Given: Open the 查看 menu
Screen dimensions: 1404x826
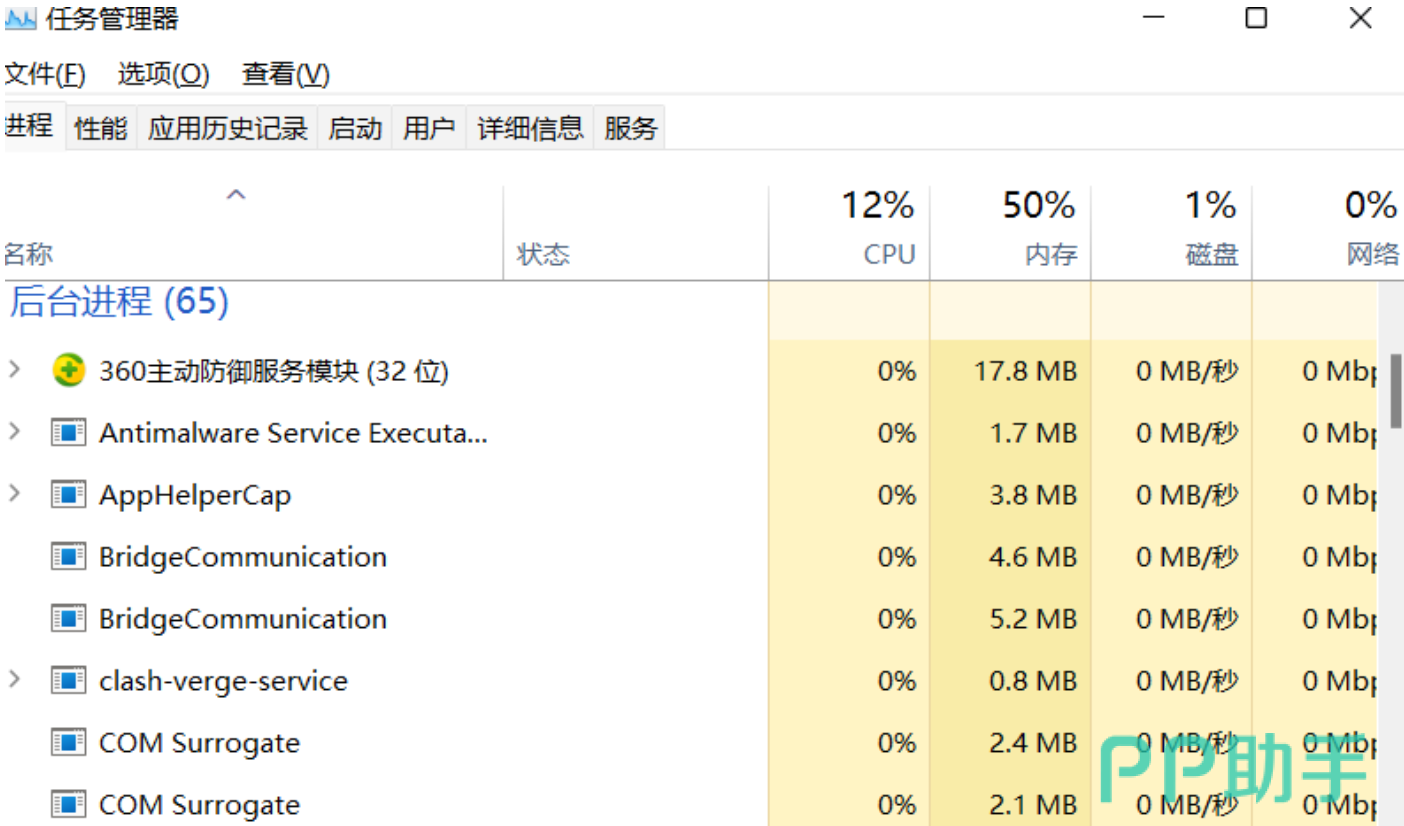Looking at the screenshot, I should tap(286, 74).
